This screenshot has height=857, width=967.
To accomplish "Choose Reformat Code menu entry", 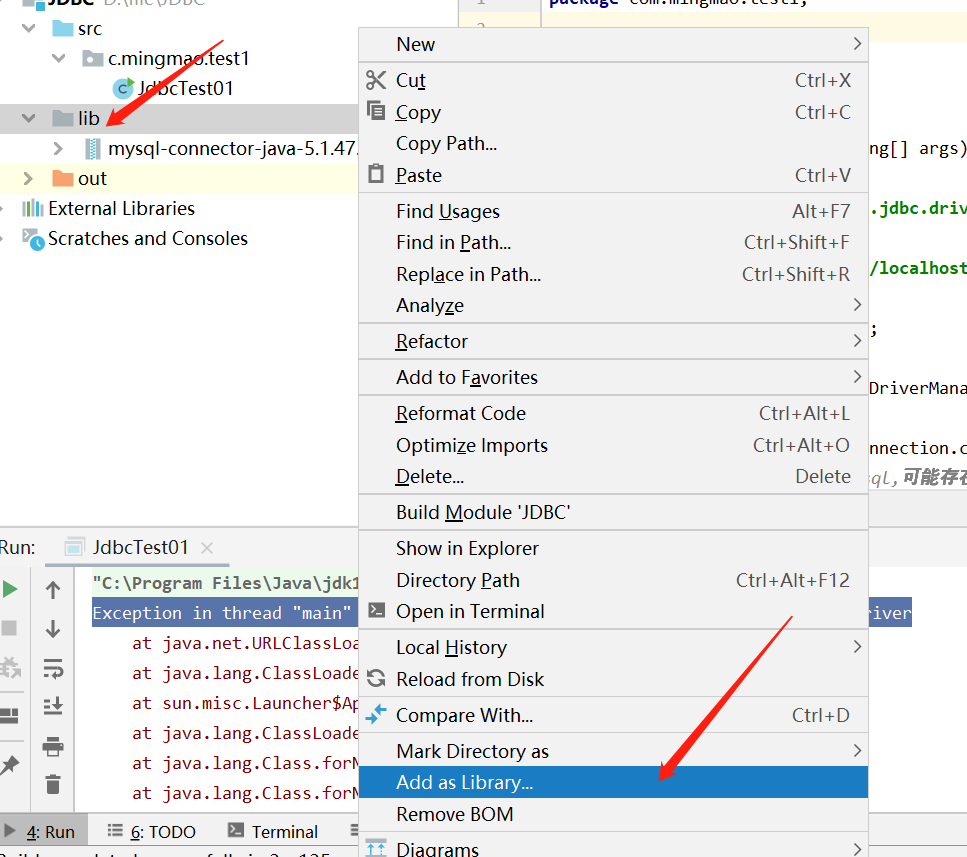I will tap(613, 413).
